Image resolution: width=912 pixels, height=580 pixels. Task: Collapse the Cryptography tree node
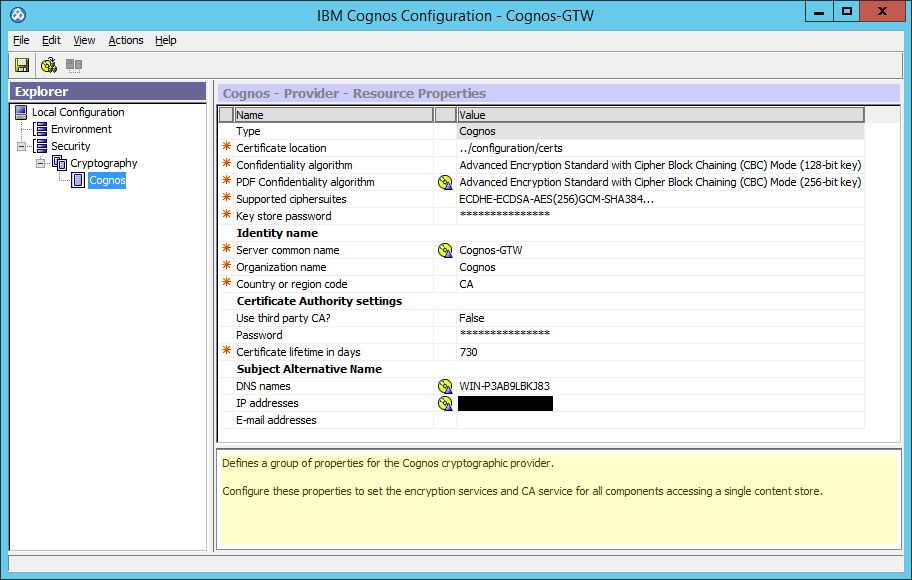[40, 163]
